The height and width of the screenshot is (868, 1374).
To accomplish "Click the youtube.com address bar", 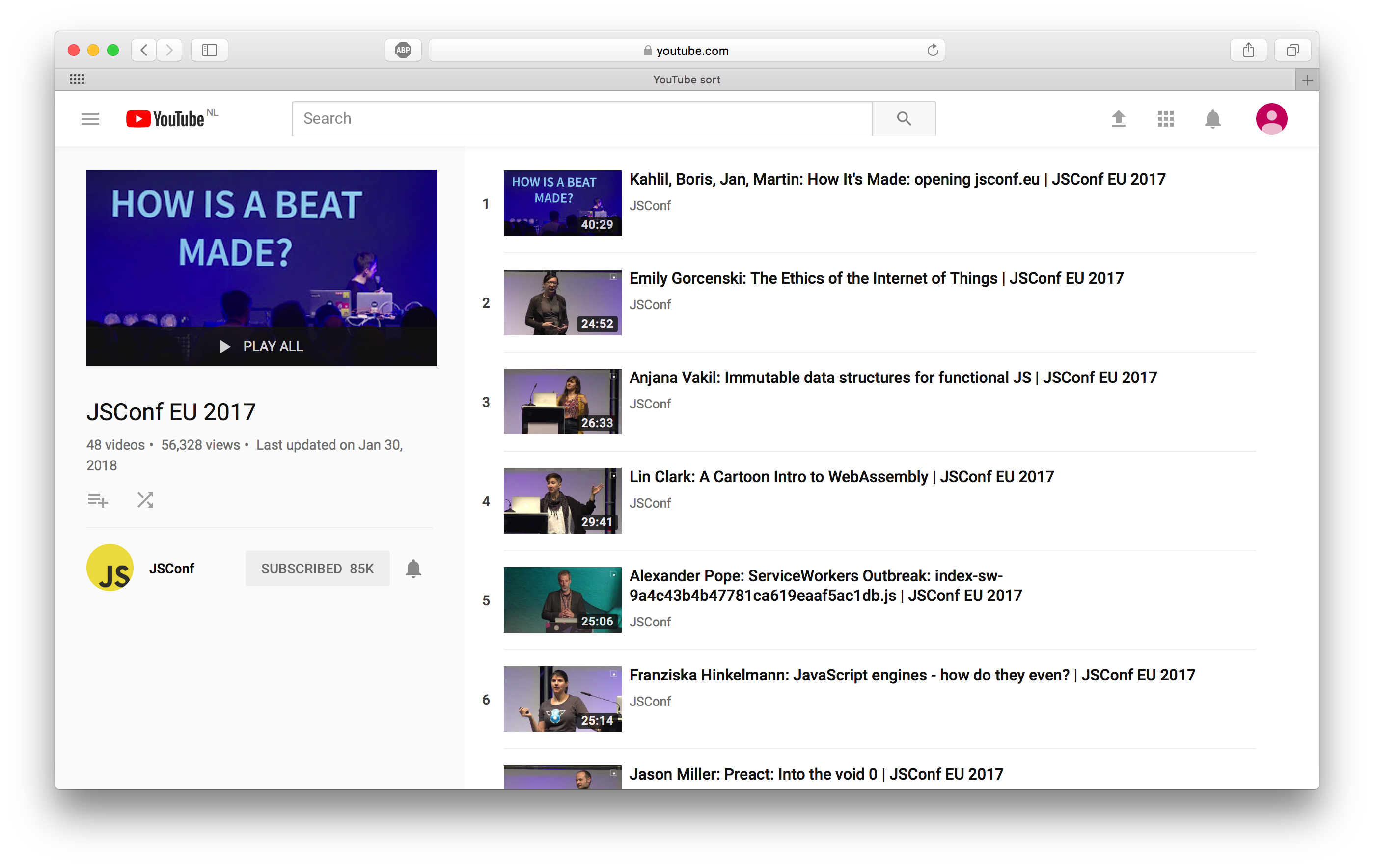I will (687, 50).
